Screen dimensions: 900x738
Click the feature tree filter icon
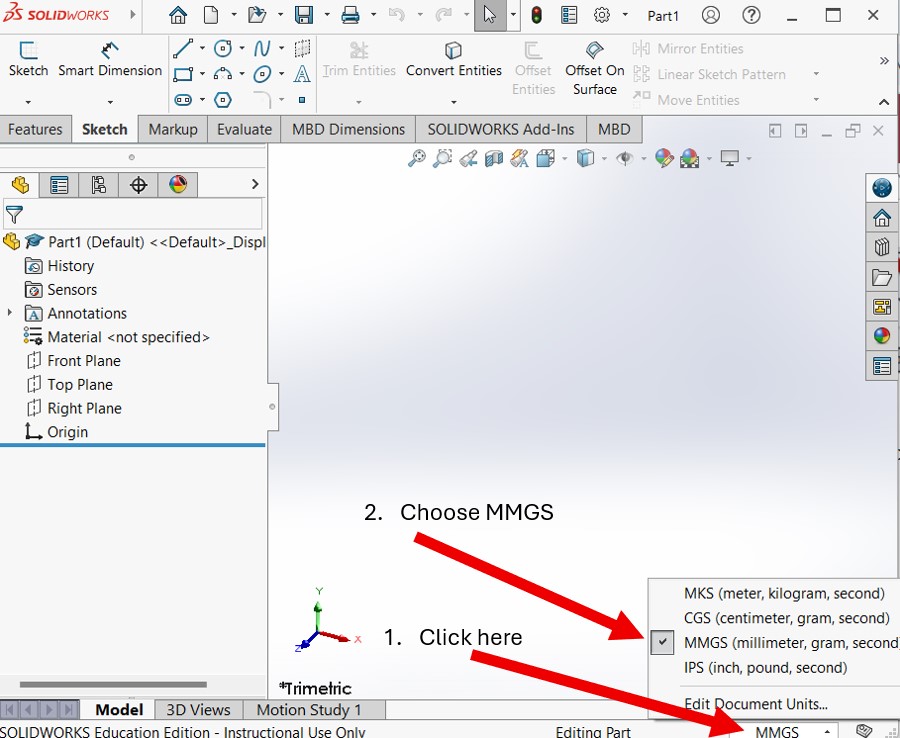[14, 215]
